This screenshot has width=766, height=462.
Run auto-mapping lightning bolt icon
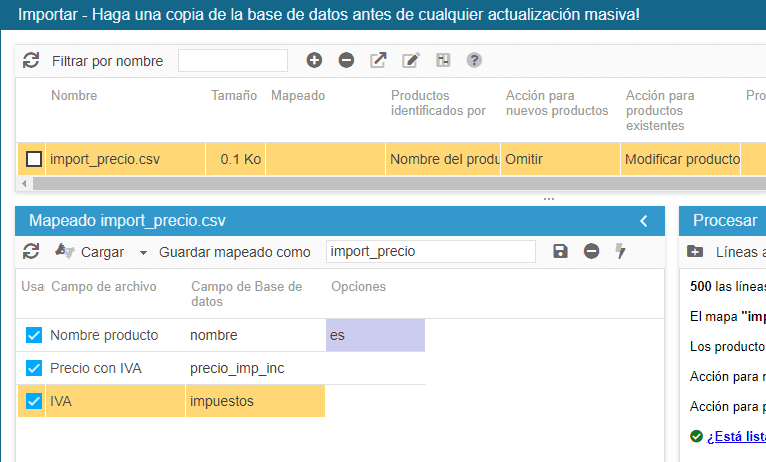click(620, 251)
